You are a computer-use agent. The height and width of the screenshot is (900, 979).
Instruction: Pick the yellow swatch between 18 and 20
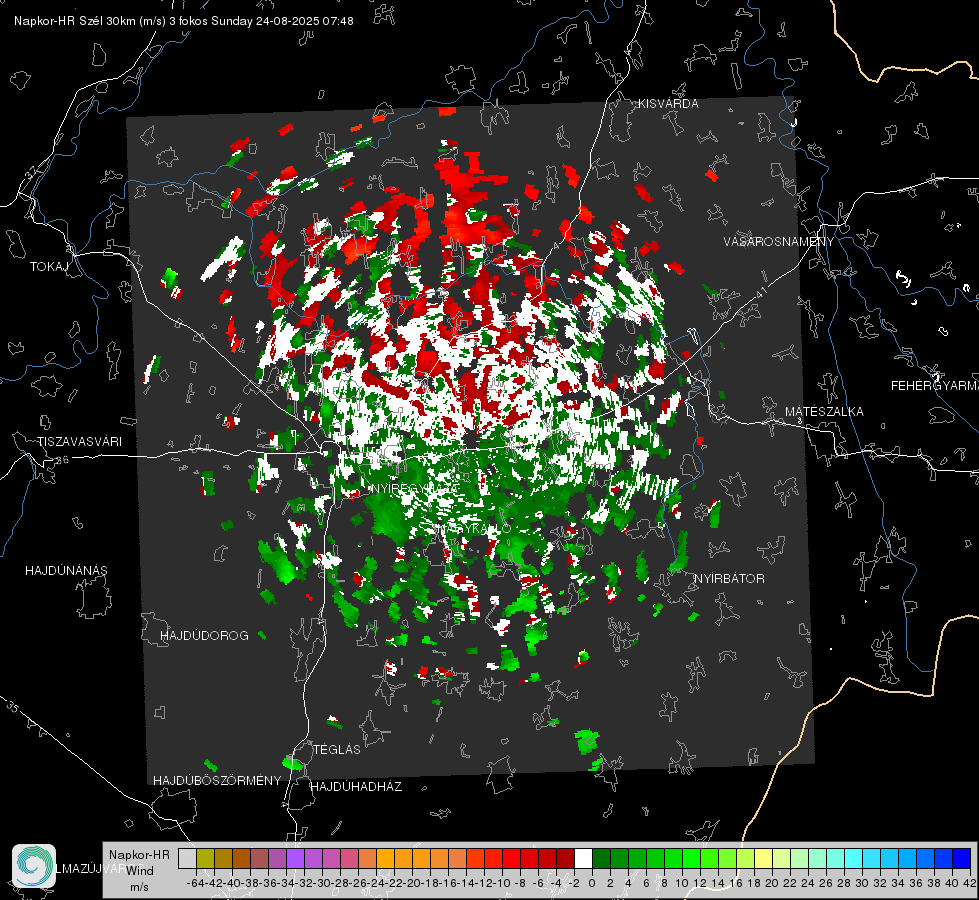763,858
